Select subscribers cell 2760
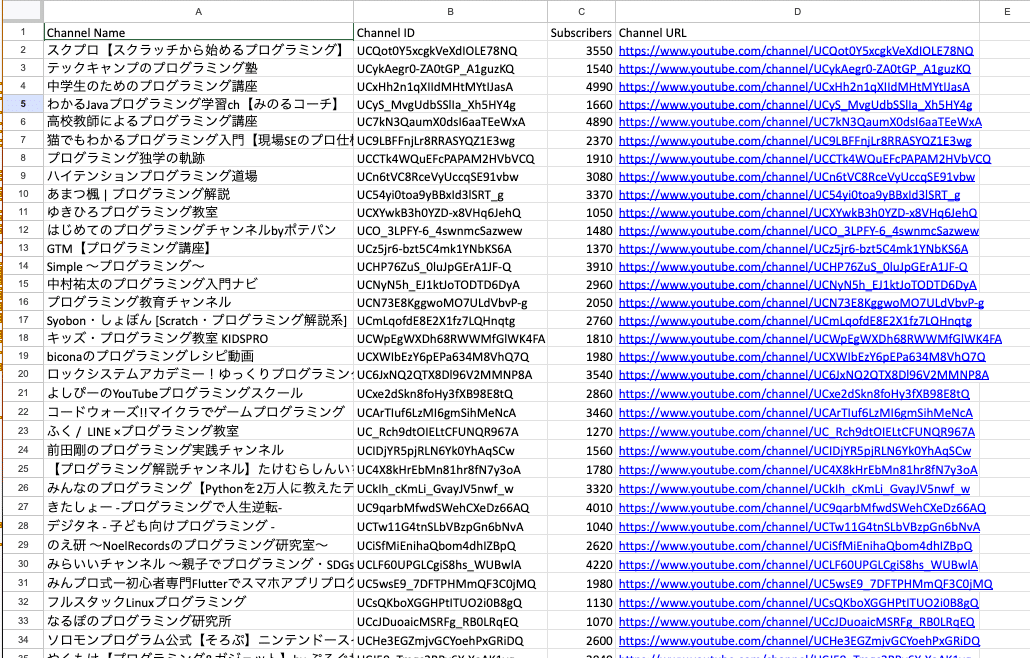 coord(581,320)
